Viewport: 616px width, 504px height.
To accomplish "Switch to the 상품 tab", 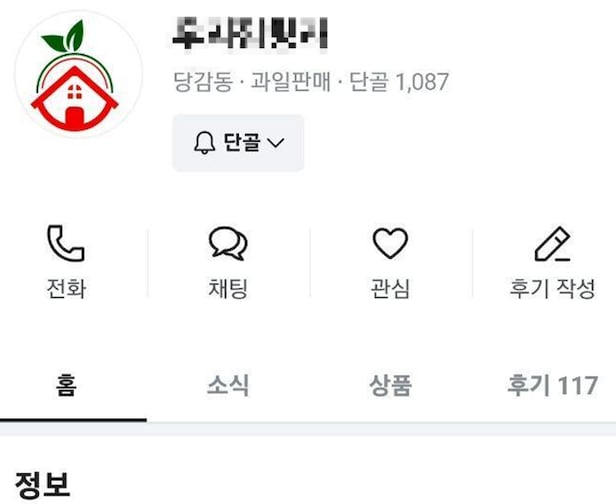I will pyautogui.click(x=390, y=385).
